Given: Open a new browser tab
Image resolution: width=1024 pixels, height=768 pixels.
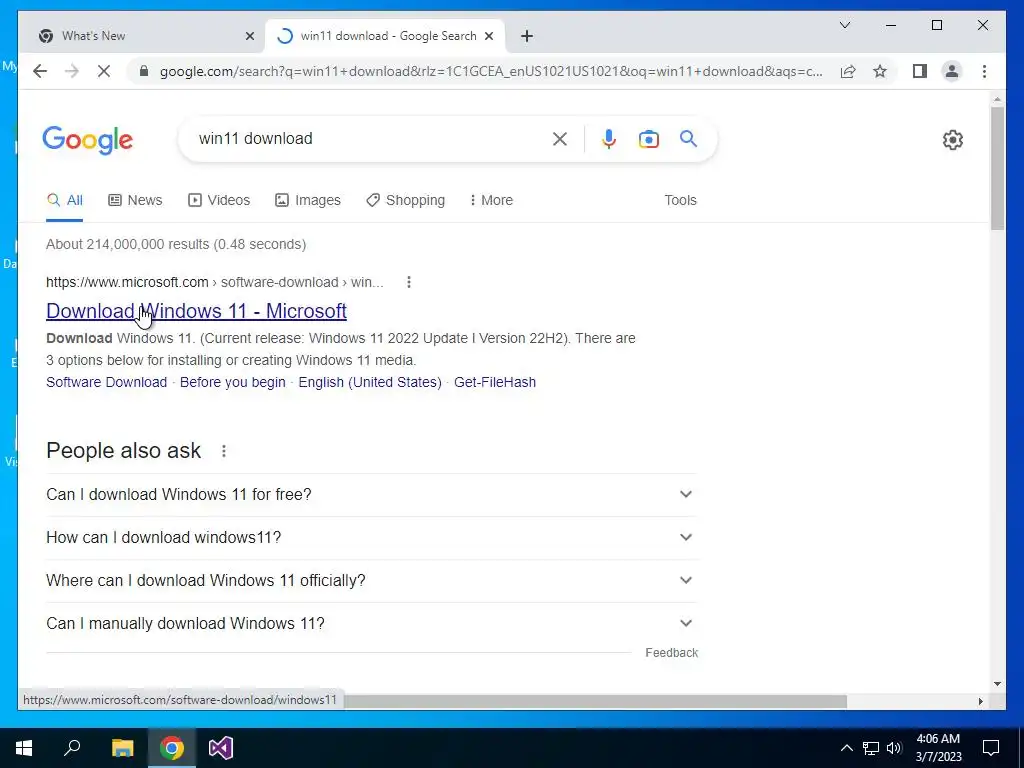Looking at the screenshot, I should coord(526,36).
